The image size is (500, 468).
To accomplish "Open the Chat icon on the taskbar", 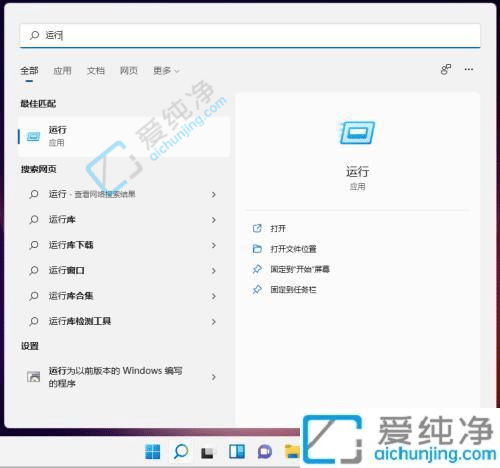I will (x=265, y=452).
